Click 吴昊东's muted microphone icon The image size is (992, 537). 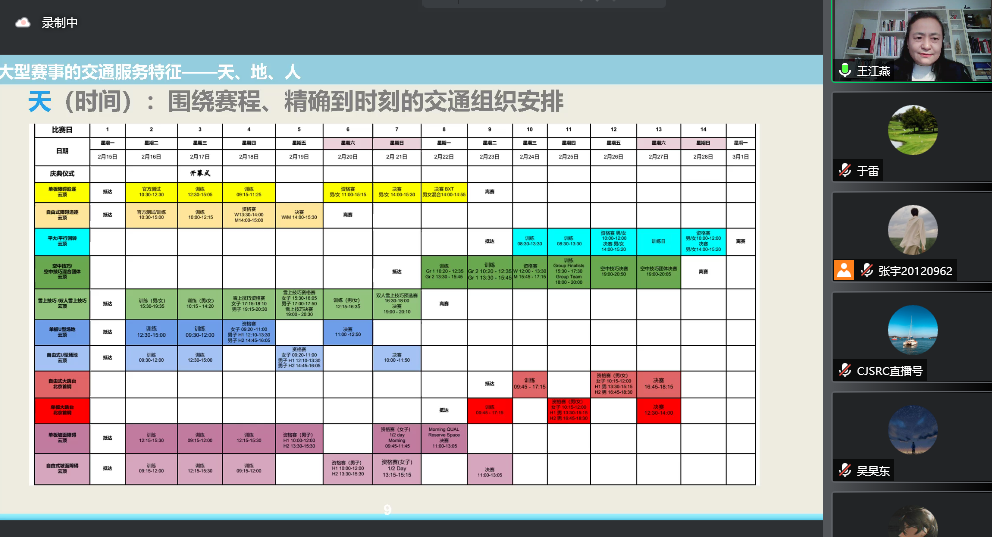pyautogui.click(x=845, y=471)
